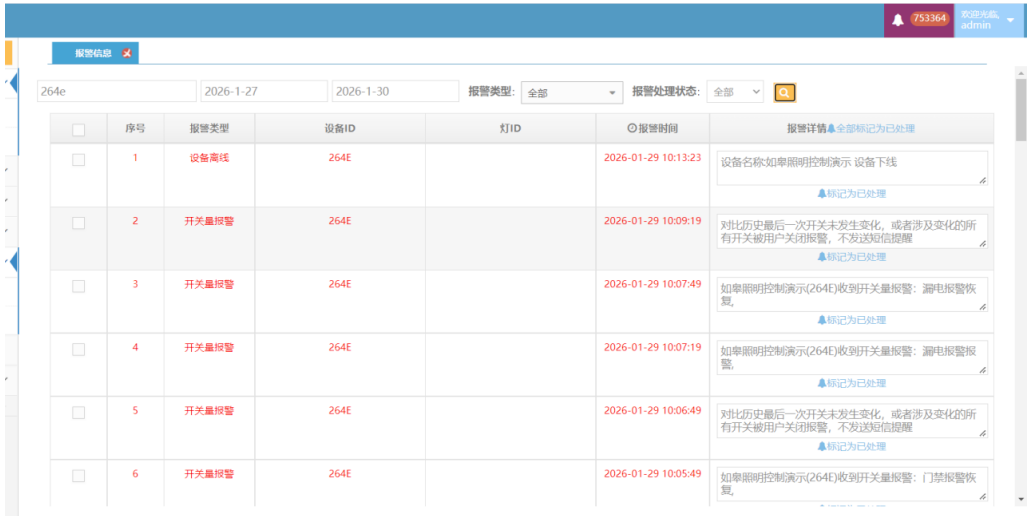The height and width of the screenshot is (516, 1032).
Task: Click the 报警类型 column header
Action: [209, 128]
